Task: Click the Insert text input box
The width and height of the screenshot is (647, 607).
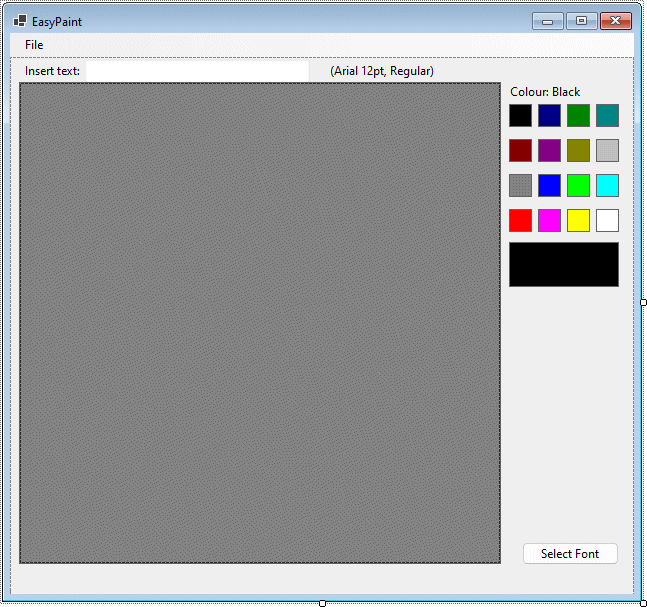Action: tap(197, 71)
